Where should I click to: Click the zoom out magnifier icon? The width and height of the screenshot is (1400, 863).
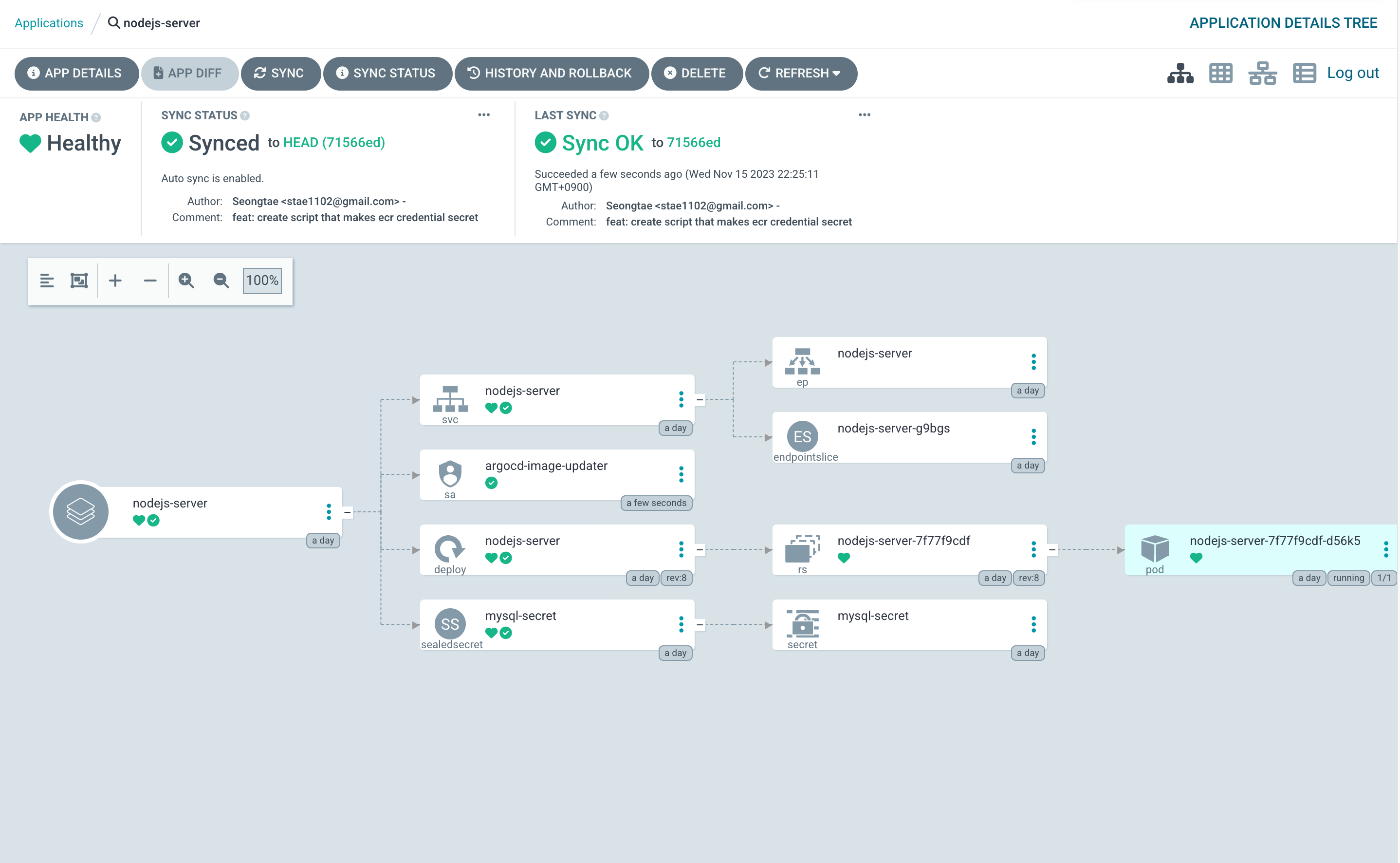221,280
